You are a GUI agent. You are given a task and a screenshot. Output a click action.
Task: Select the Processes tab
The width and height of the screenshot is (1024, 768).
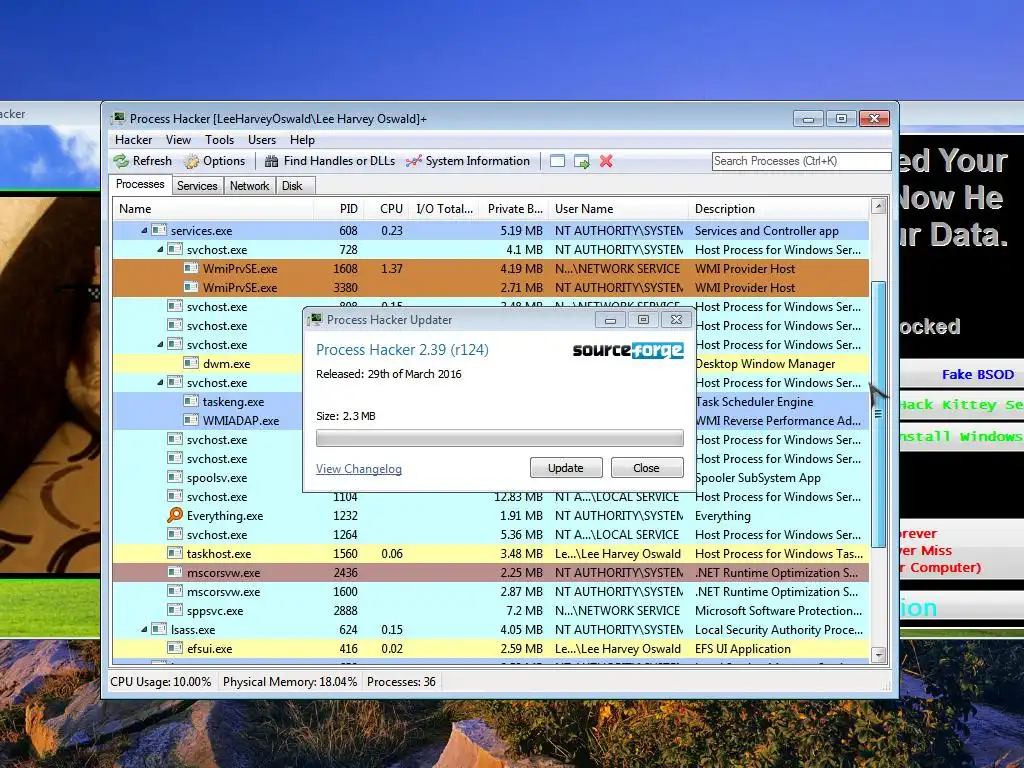pos(140,184)
